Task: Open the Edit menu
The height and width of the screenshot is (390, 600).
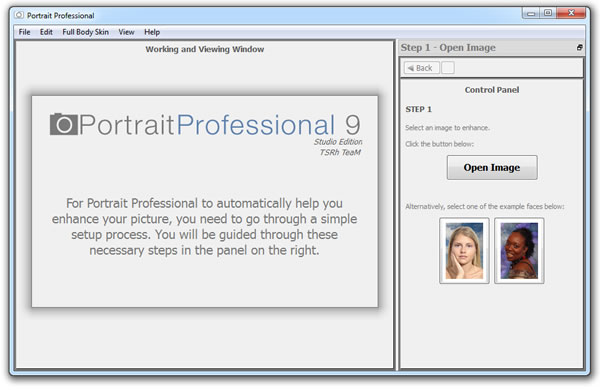Action: click(46, 32)
